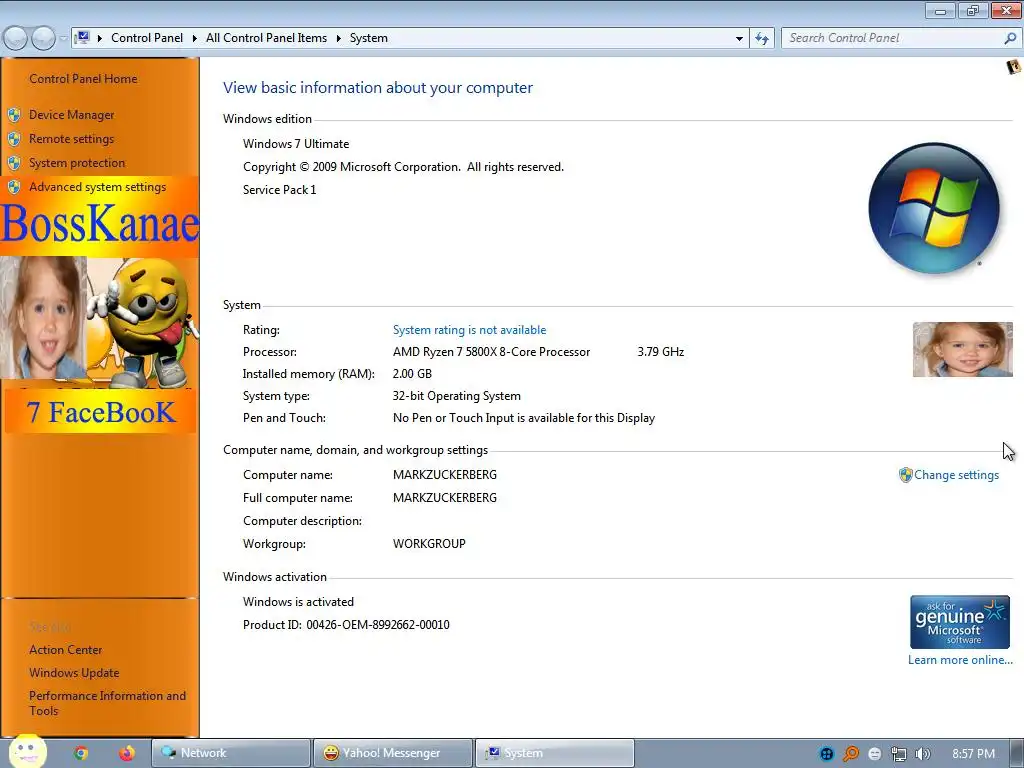Click the shield icon beside System protection
This screenshot has height=768, width=1024.
[14, 163]
